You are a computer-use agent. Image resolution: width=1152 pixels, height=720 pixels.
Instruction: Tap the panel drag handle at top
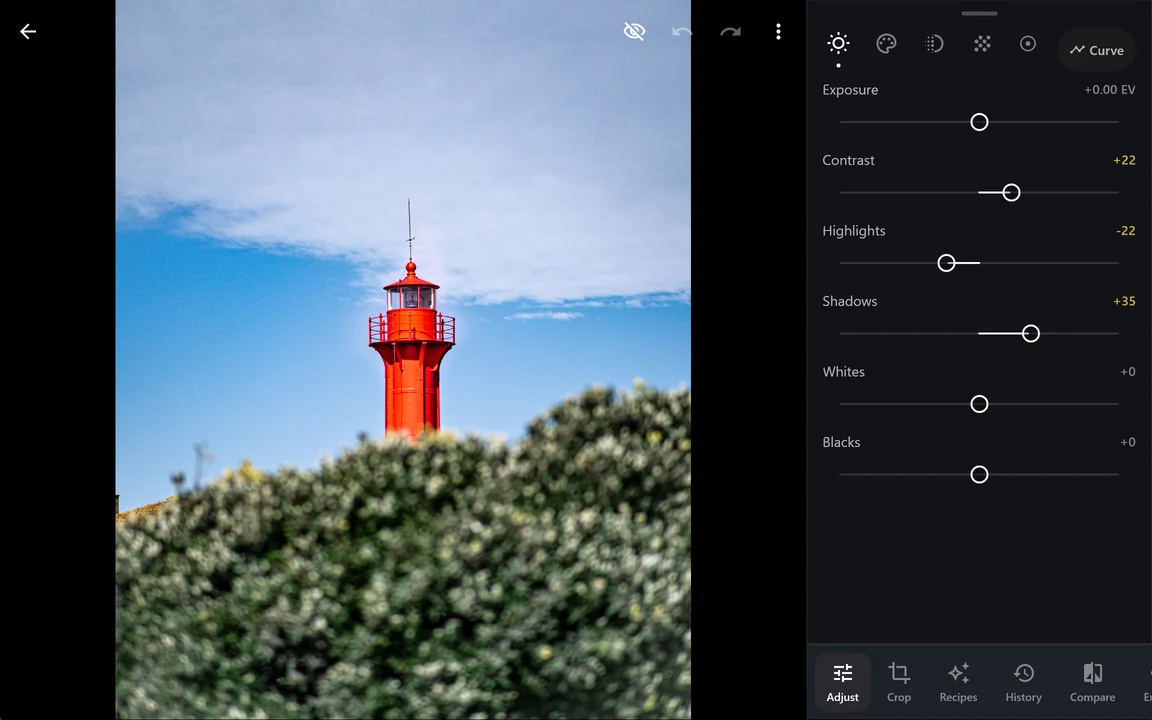point(979,13)
